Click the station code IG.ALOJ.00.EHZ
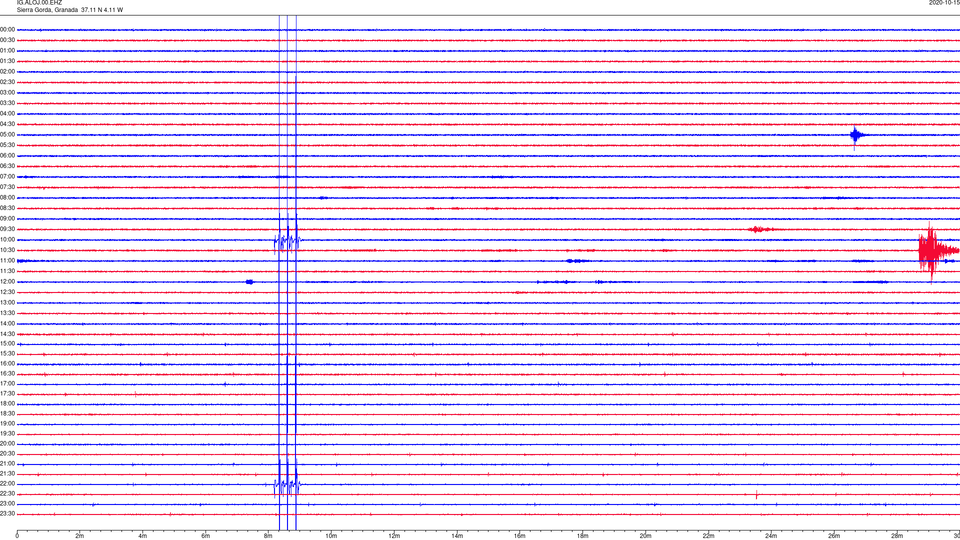960x540 pixels. 39,3
